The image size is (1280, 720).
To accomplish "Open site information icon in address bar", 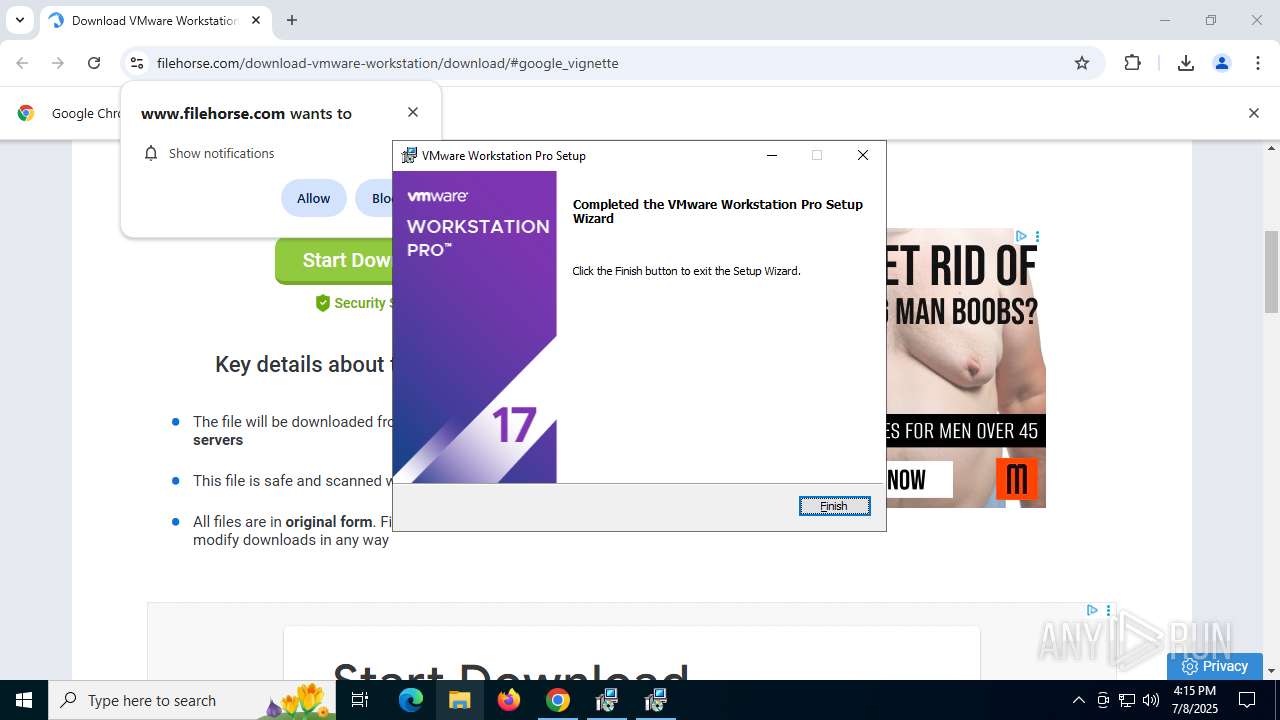I will [137, 63].
